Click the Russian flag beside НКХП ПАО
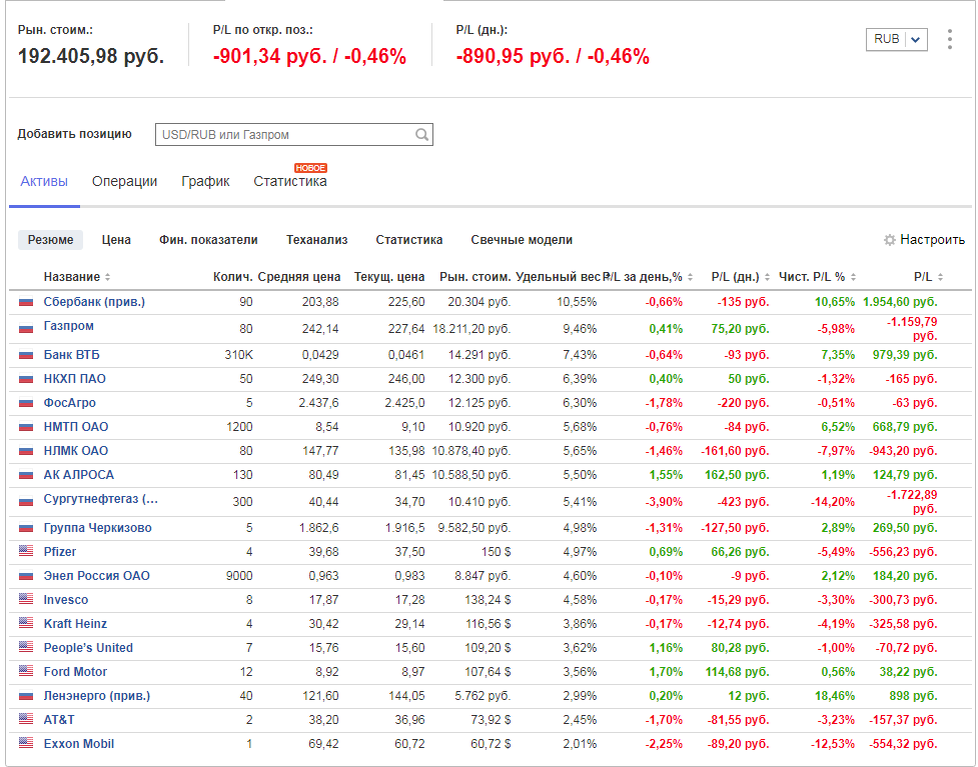This screenshot has height=767, width=978. tap(26, 379)
